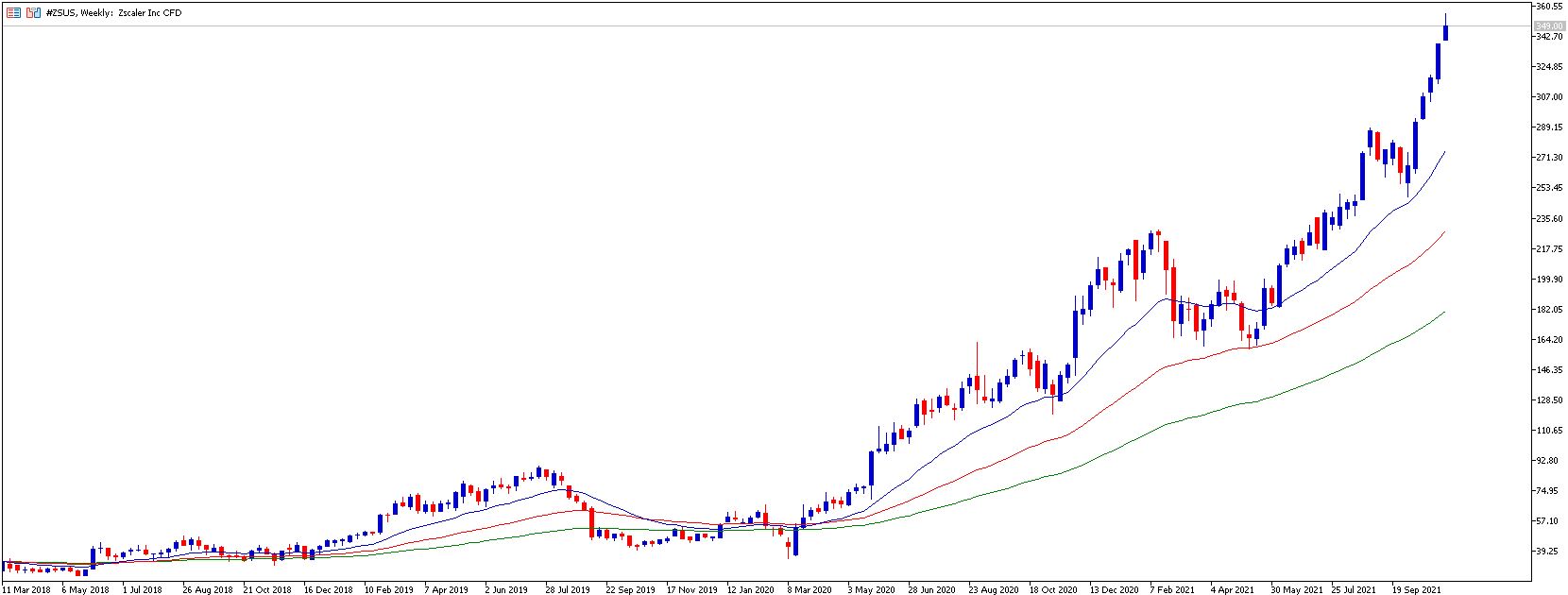Screen dimensions: 1568x595
Task: Click the '3 May 2020' date on time axis
Action: [x=871, y=589]
